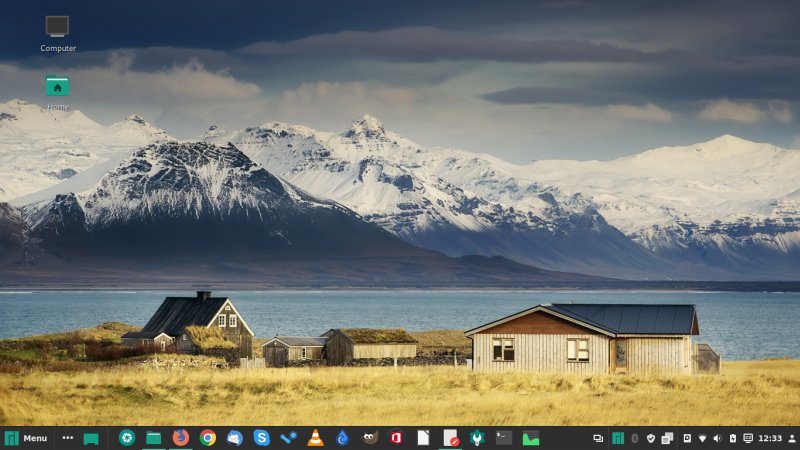Open Skype from the panel
The image size is (800, 450).
[x=261, y=438]
